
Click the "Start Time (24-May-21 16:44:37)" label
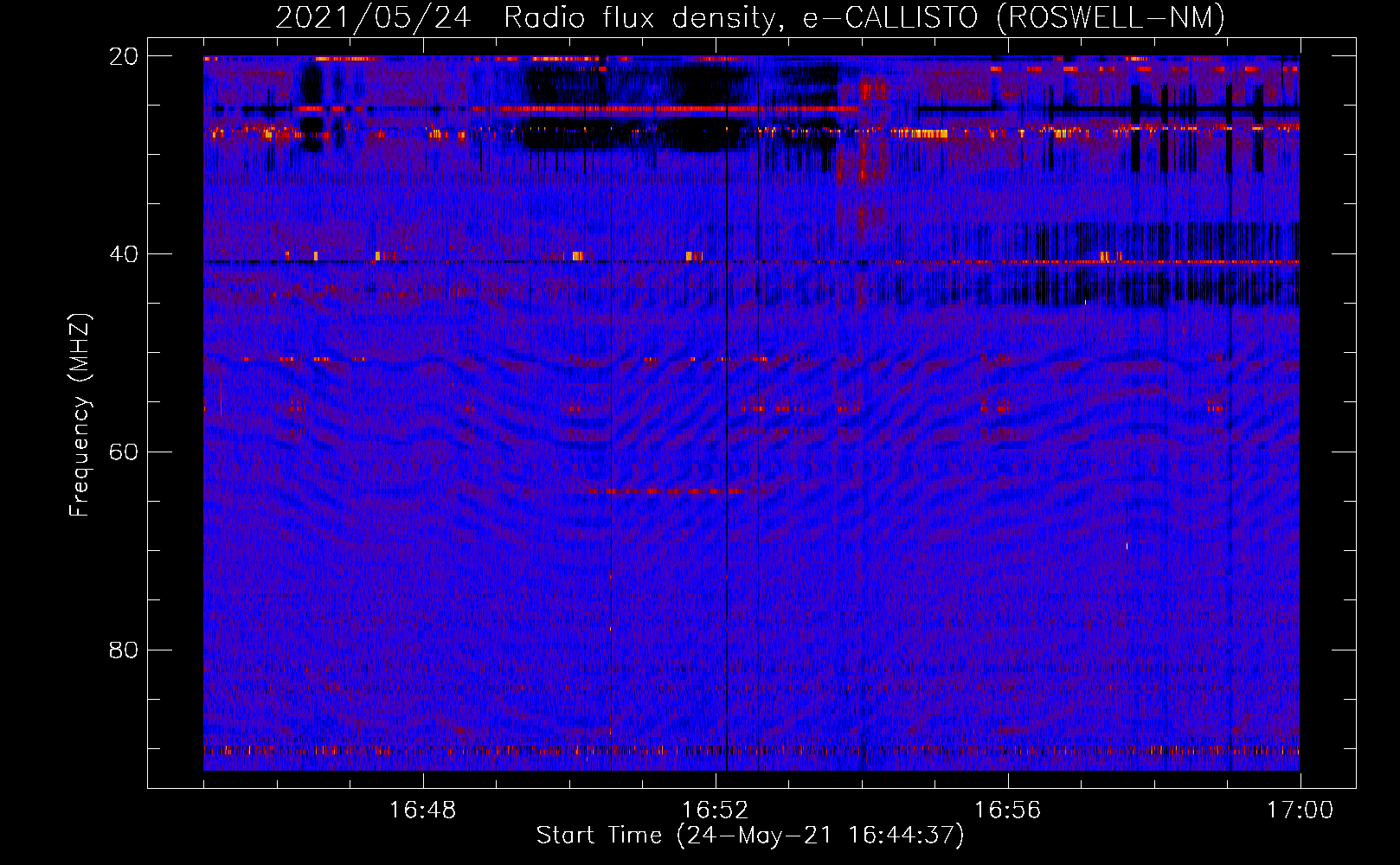point(750,836)
